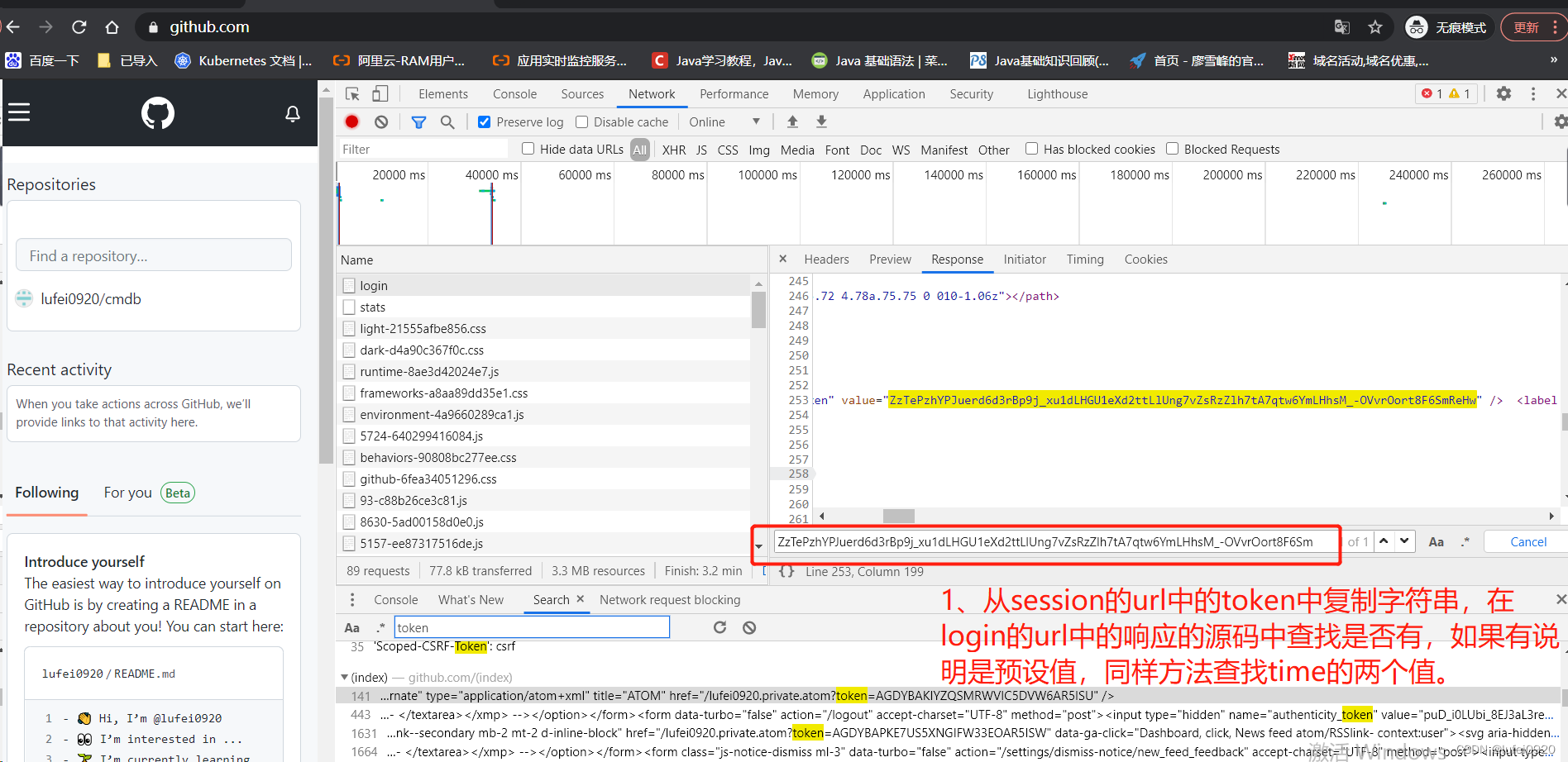The image size is (1568, 762).
Task: Close the Search drawer tab
Action: coord(581,598)
